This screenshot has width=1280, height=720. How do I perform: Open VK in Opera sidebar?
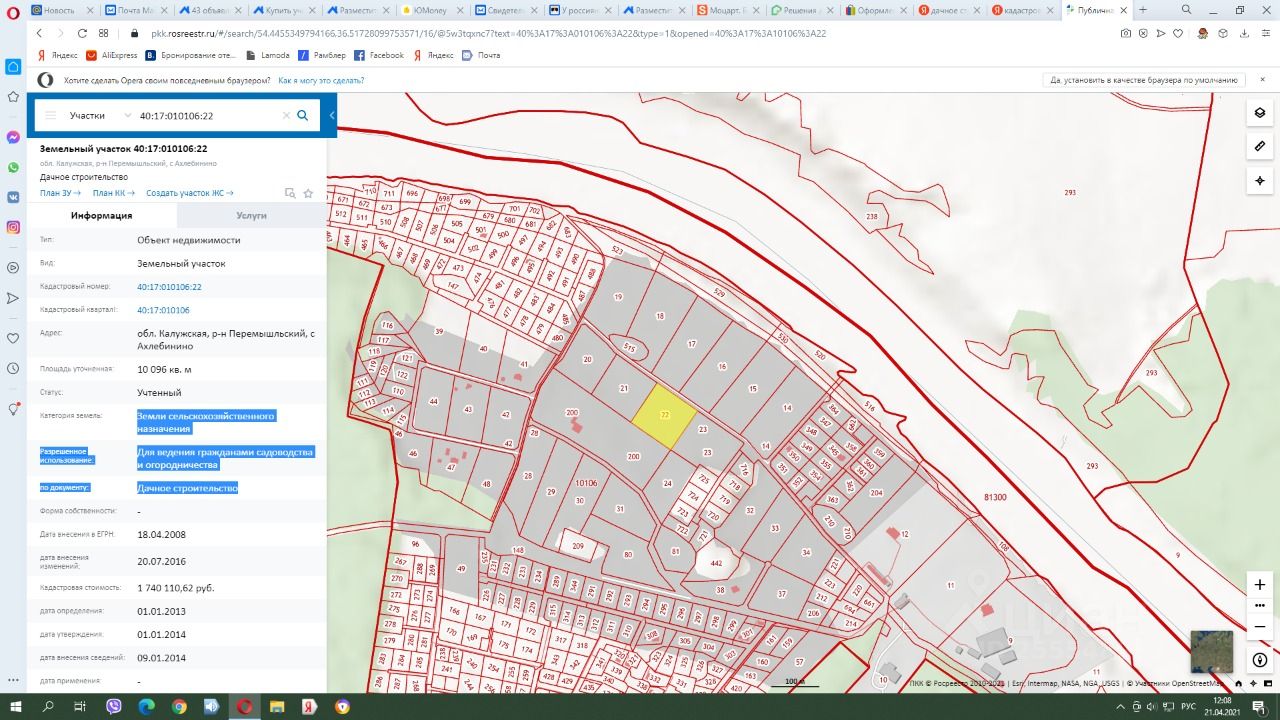pyautogui.click(x=13, y=197)
